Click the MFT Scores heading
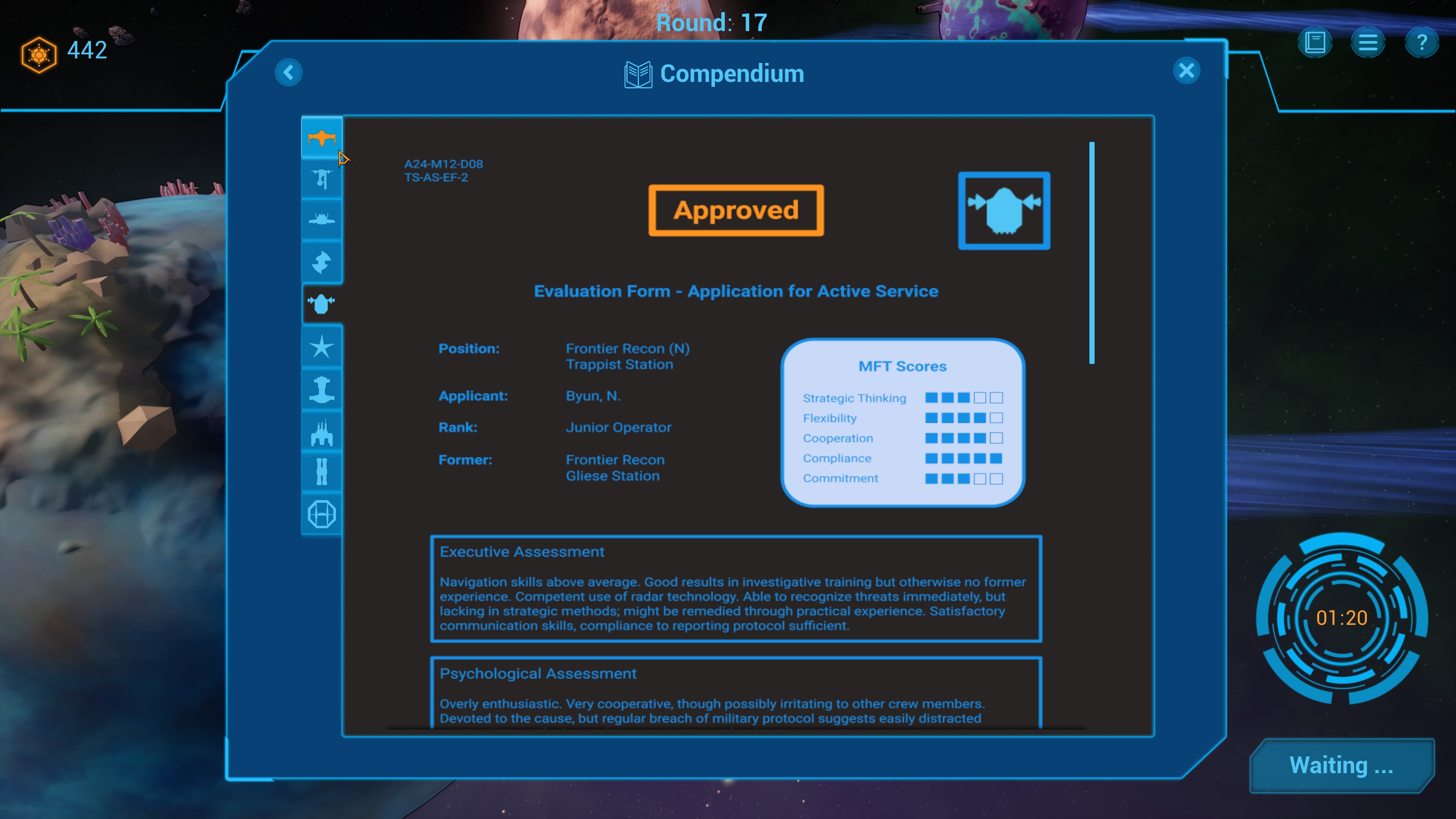1456x819 pixels. [x=902, y=366]
